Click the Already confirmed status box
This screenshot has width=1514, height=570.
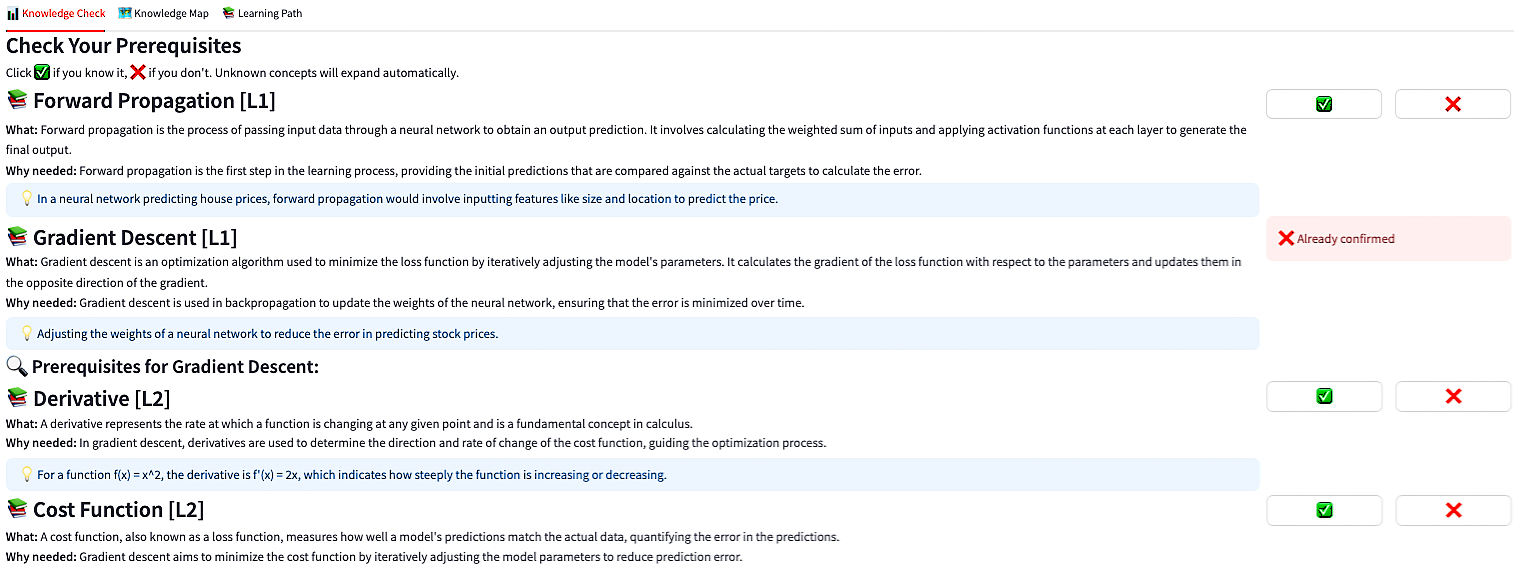[1388, 239]
